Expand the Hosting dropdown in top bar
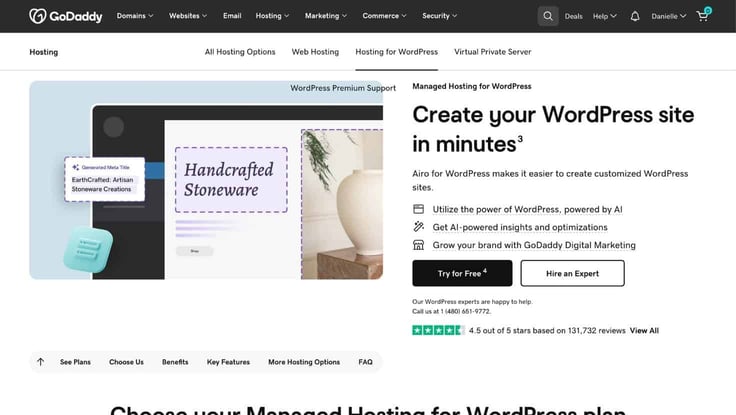The height and width of the screenshot is (415, 736). tap(272, 16)
